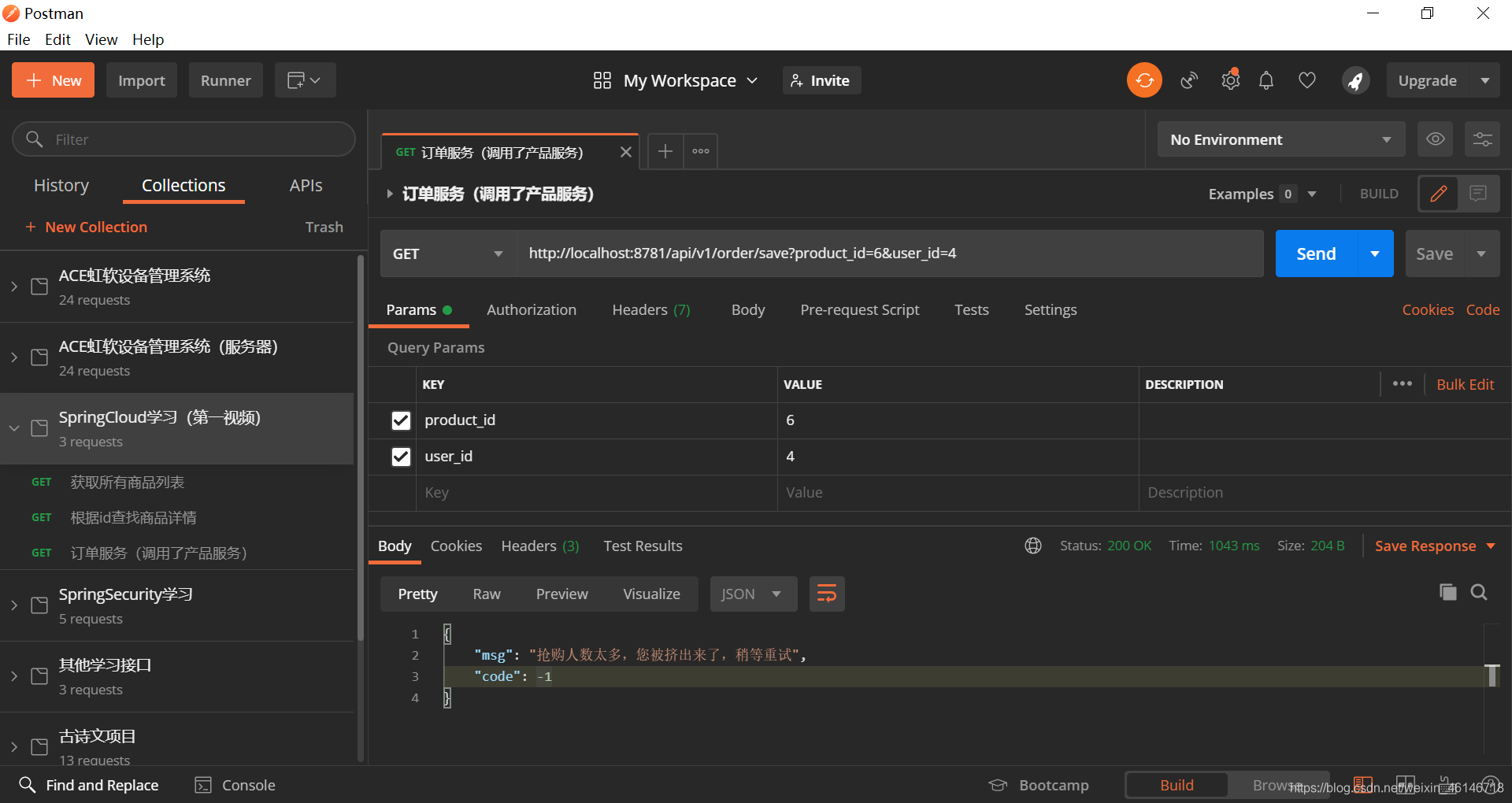This screenshot has width=1512, height=803.
Task: Open tab options three-dots menu
Action: click(x=701, y=150)
